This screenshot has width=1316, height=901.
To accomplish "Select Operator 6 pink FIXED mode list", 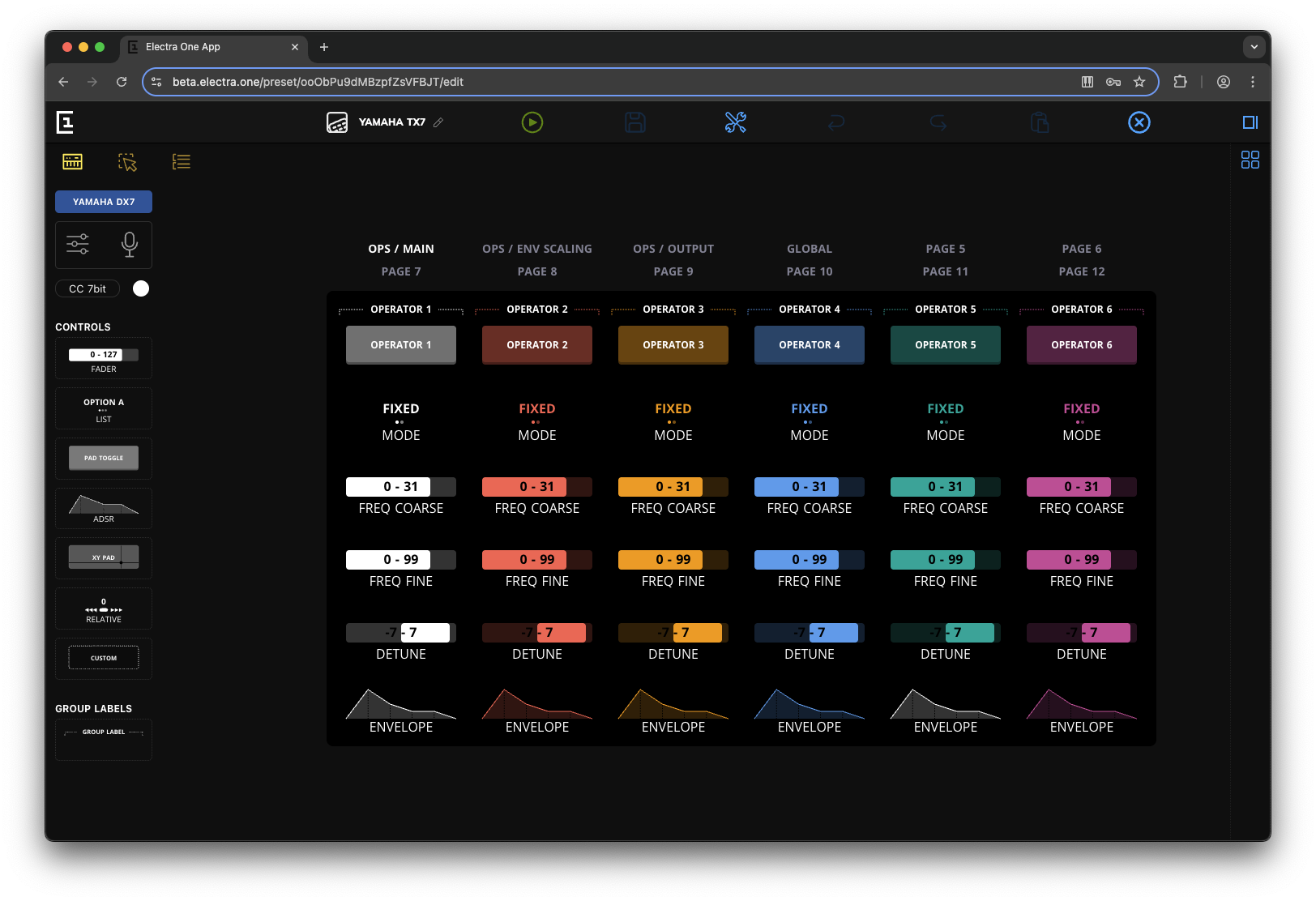I will (x=1082, y=421).
